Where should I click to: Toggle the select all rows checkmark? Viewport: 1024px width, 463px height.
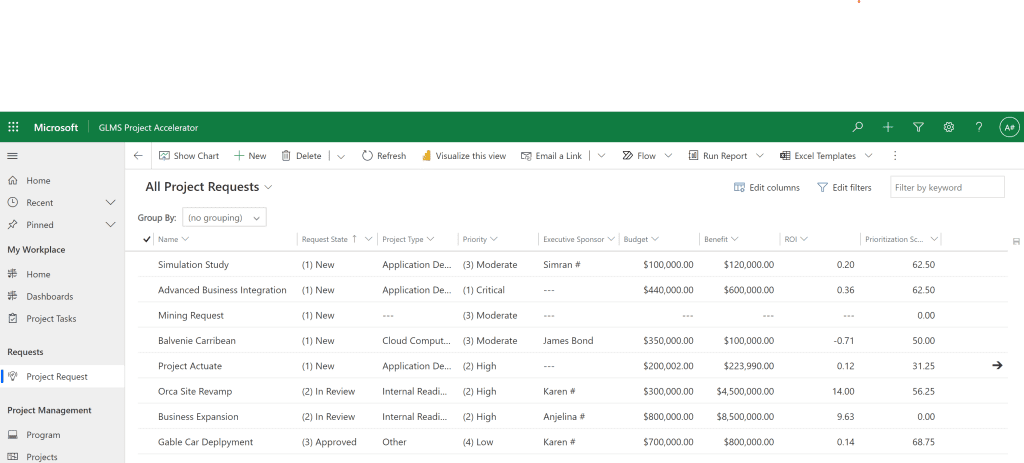(147, 239)
